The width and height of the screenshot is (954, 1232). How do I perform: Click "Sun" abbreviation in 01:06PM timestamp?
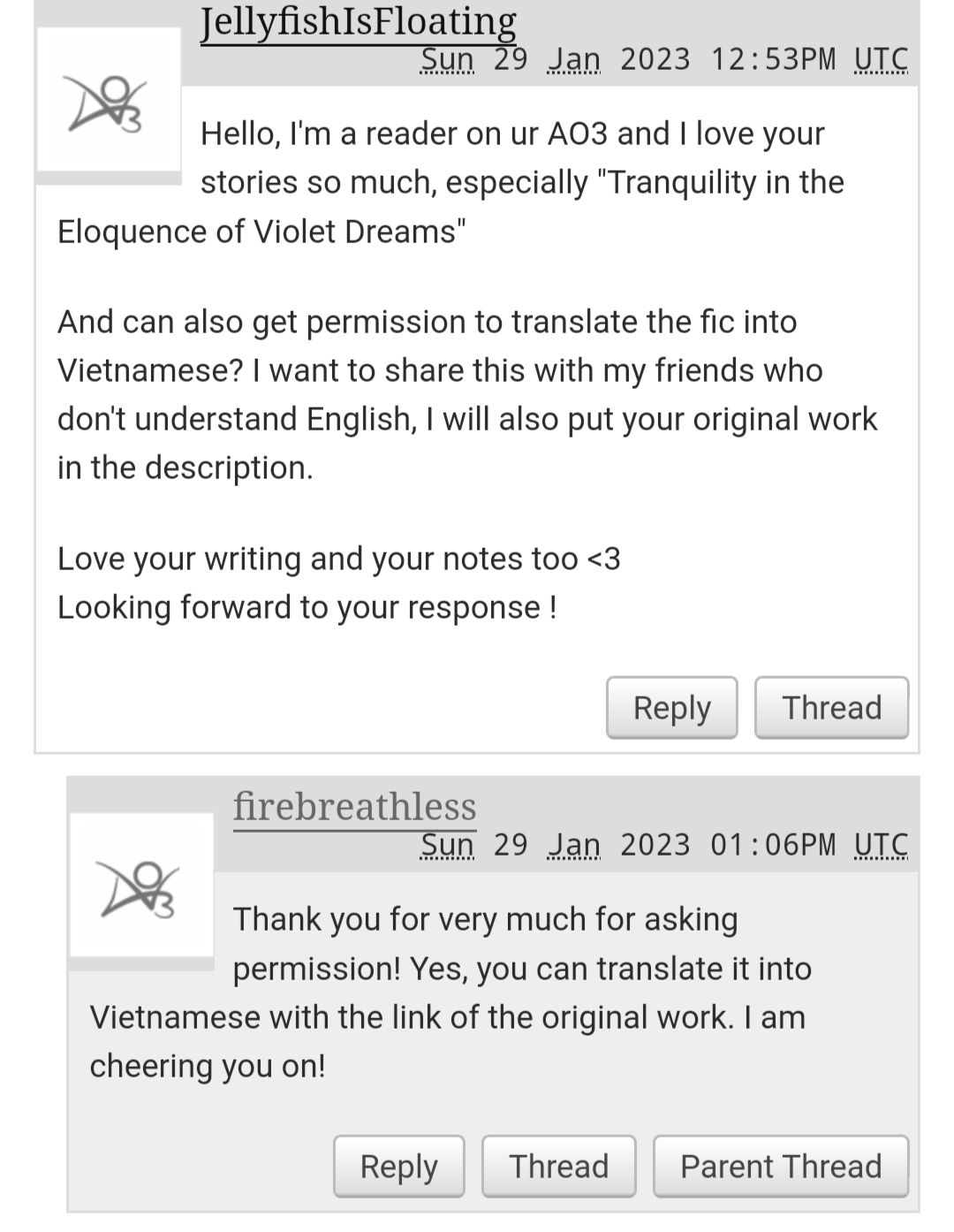[x=447, y=845]
